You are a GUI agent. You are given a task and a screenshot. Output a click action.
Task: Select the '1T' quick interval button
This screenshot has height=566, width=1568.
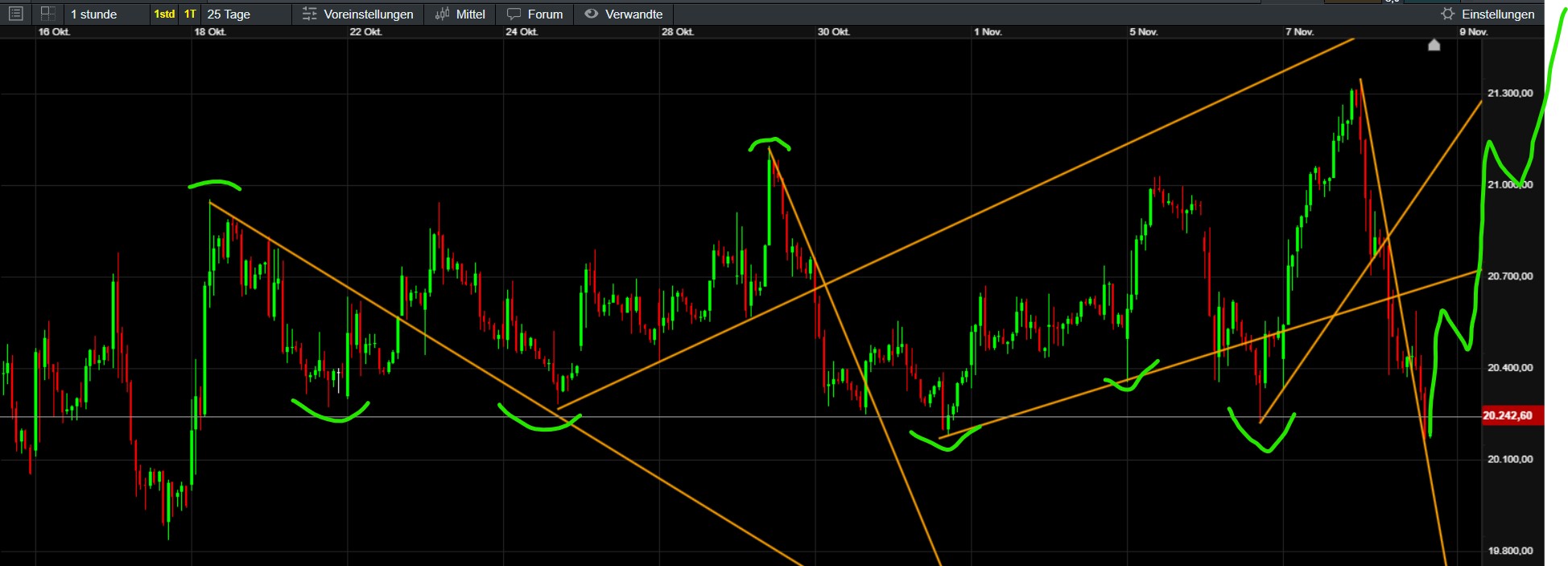point(190,14)
